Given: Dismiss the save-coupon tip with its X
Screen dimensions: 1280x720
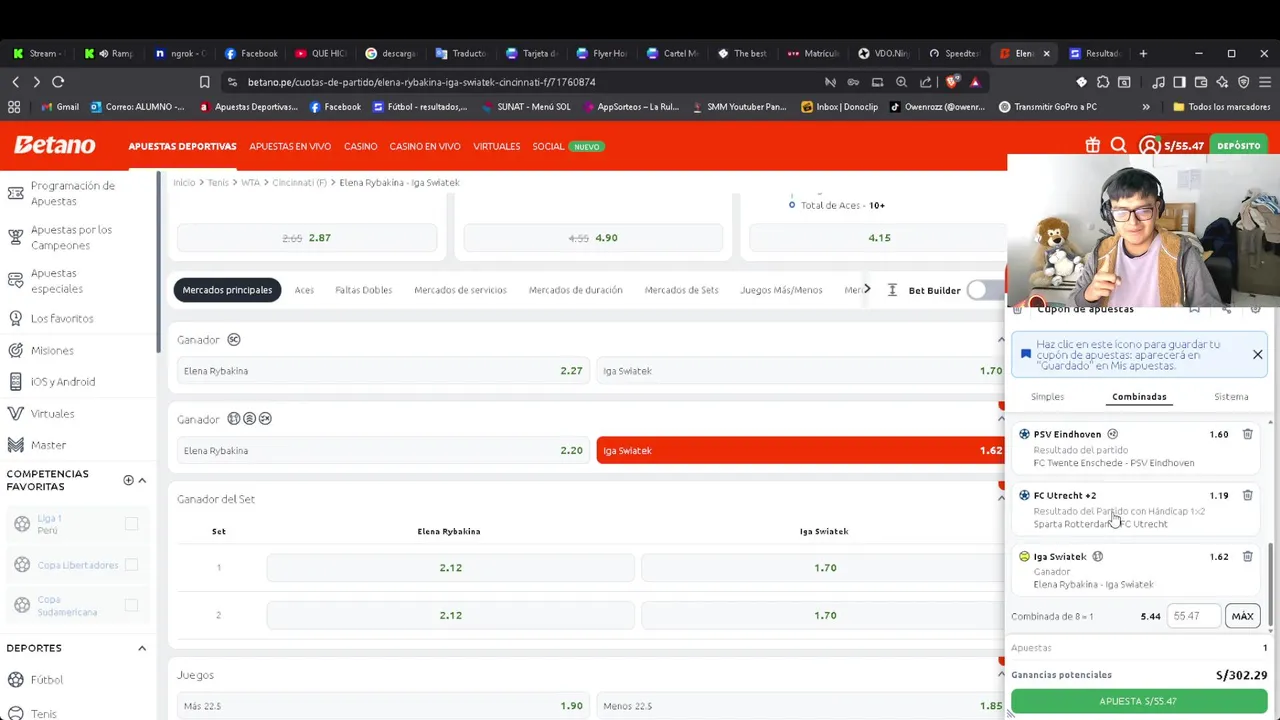Looking at the screenshot, I should pyautogui.click(x=1258, y=354).
